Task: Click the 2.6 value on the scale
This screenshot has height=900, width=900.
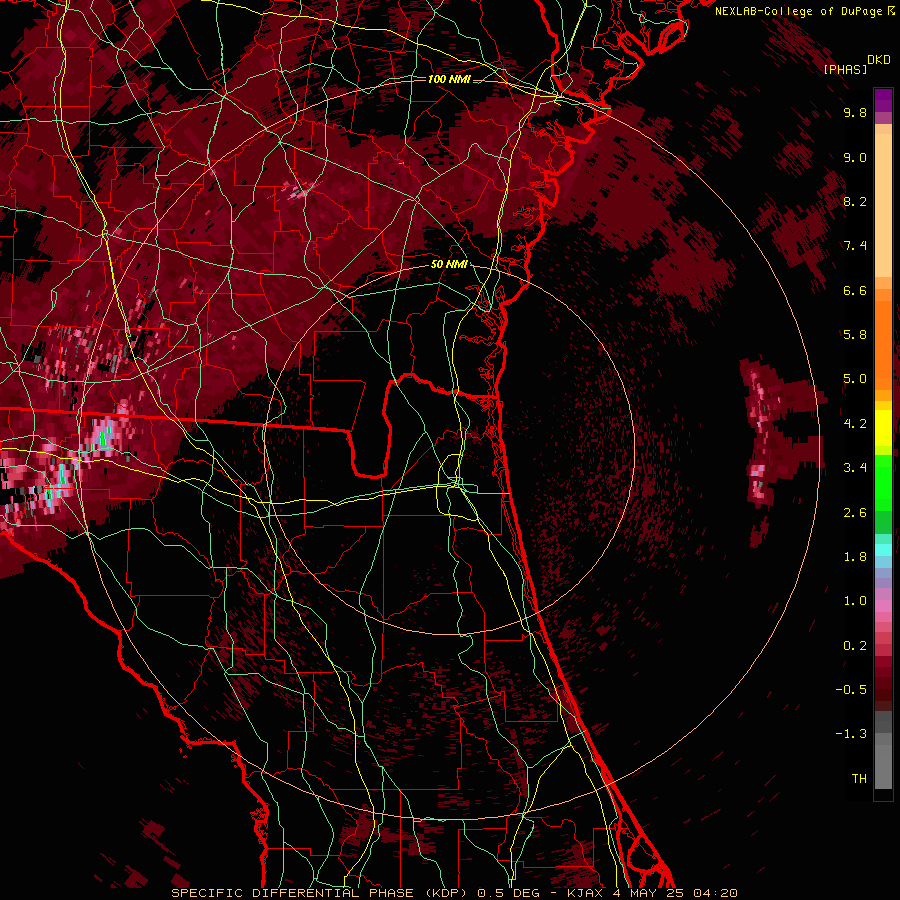Action: pyautogui.click(x=855, y=513)
